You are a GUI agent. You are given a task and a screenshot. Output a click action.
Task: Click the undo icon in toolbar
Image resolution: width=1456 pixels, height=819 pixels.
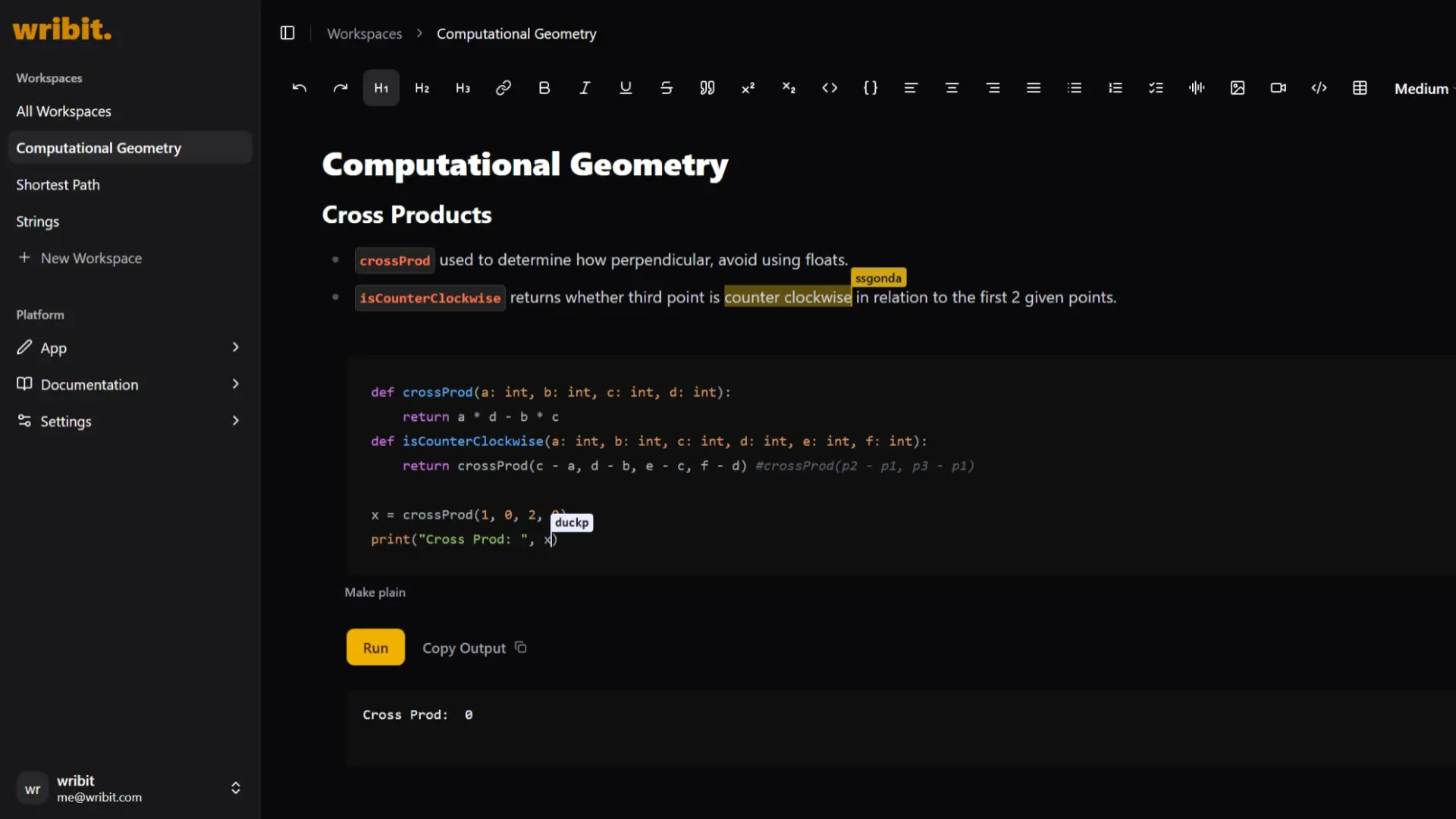point(299,88)
